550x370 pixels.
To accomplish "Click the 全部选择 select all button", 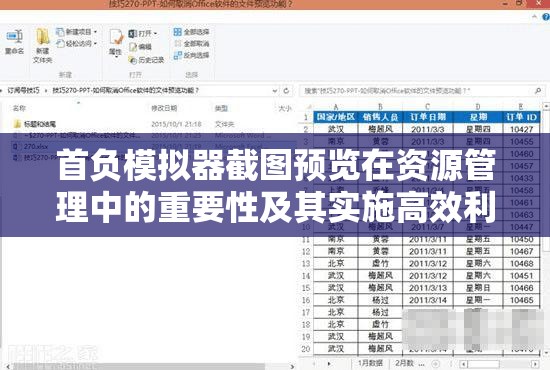I will pos(192,32).
